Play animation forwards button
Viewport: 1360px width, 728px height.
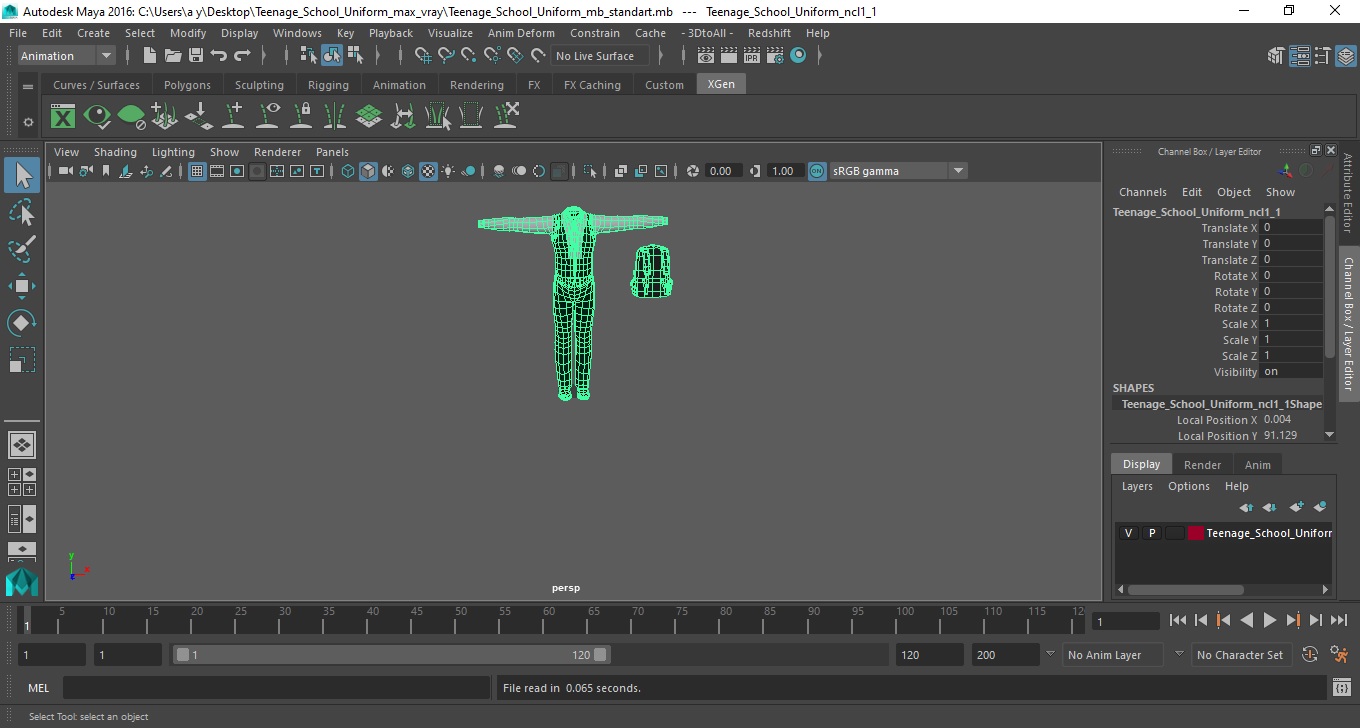pos(1269,621)
